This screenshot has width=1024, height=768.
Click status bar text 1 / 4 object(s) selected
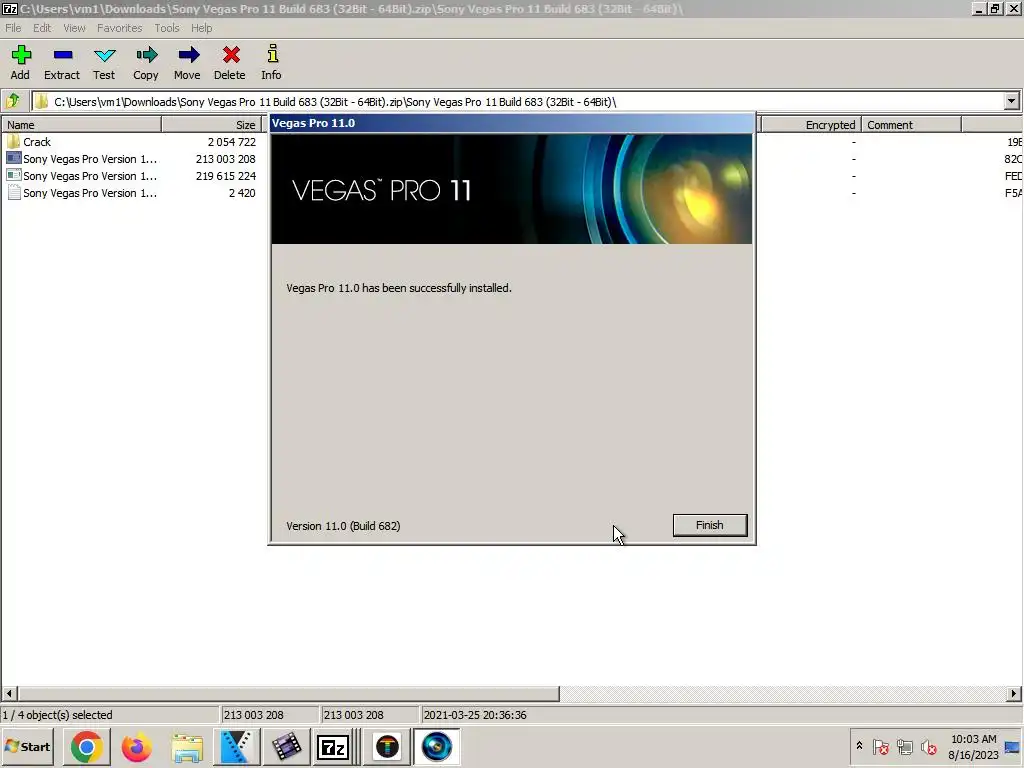click(57, 715)
